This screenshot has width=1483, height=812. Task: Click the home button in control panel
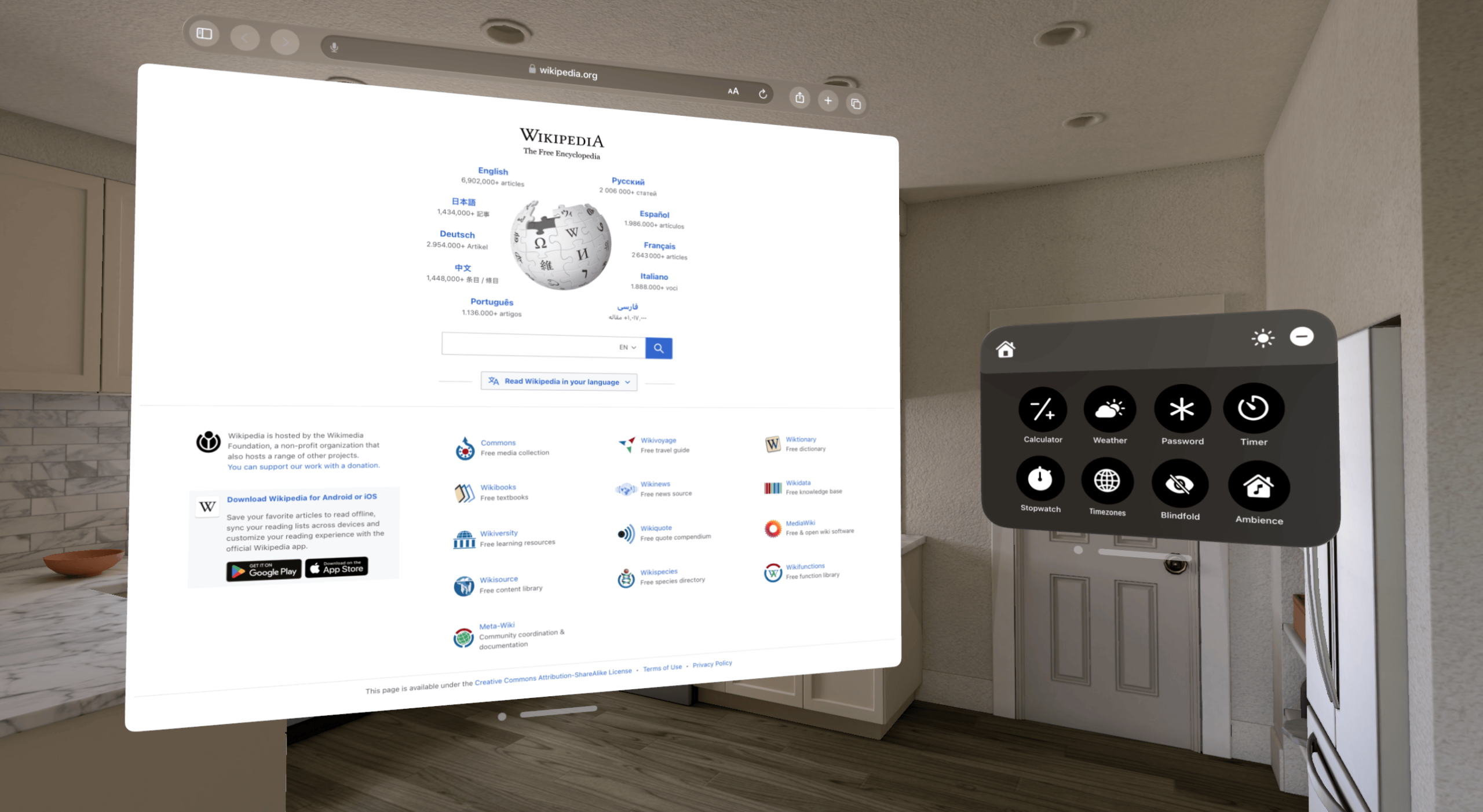tap(1004, 348)
